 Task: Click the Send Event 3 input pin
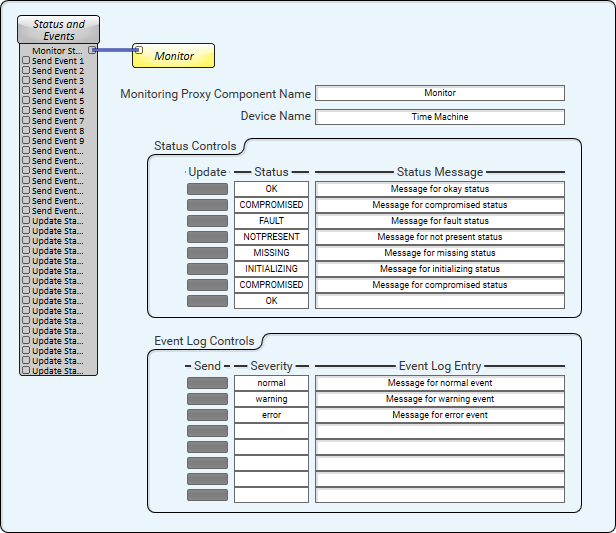tap(26, 80)
